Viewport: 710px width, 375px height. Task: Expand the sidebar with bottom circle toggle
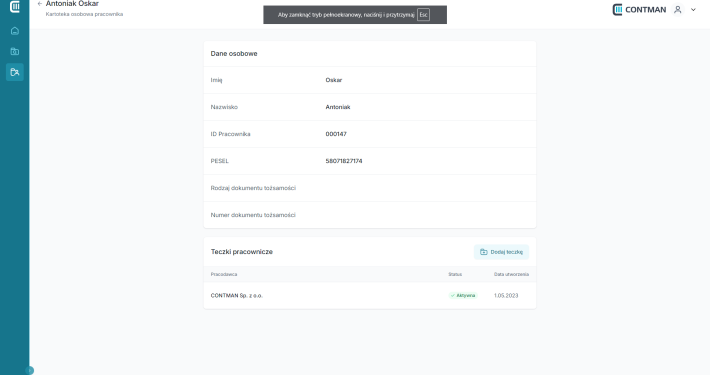click(29, 370)
